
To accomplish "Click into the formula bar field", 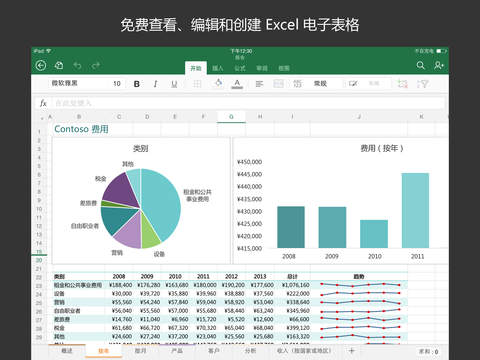I will [247, 103].
